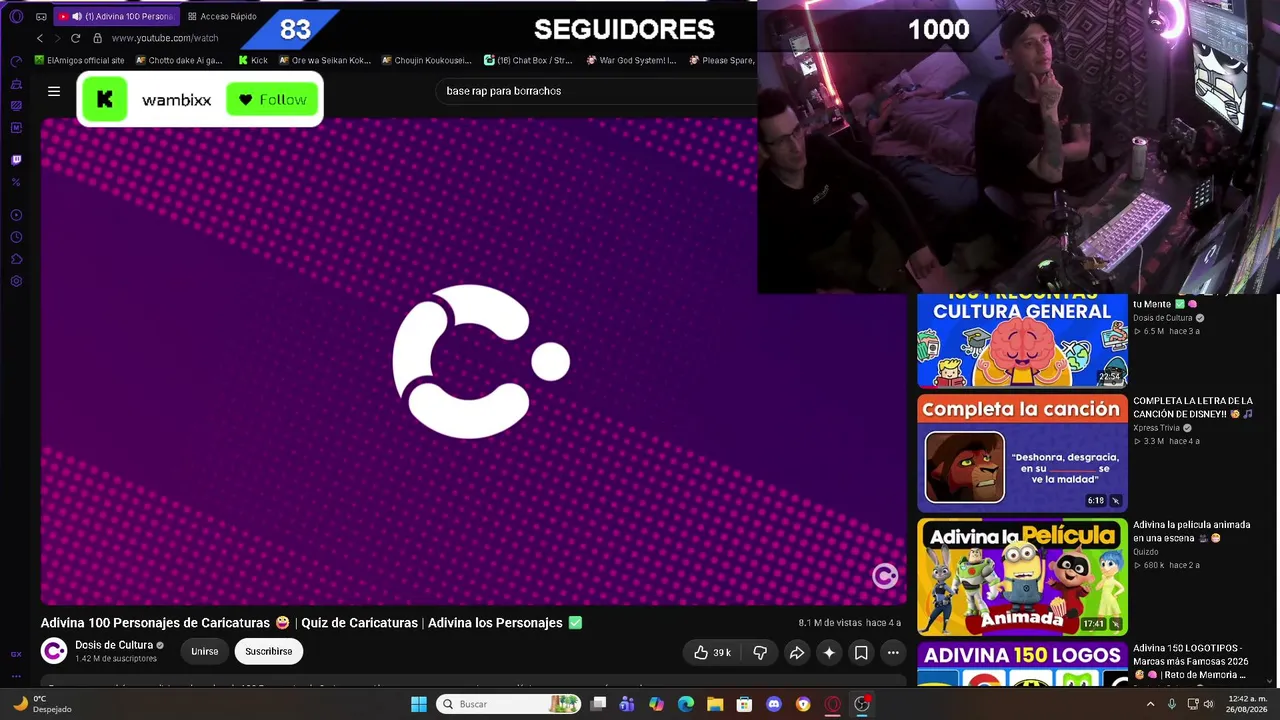
Task: Click the sparkle Ask icon under video
Action: coord(829,653)
